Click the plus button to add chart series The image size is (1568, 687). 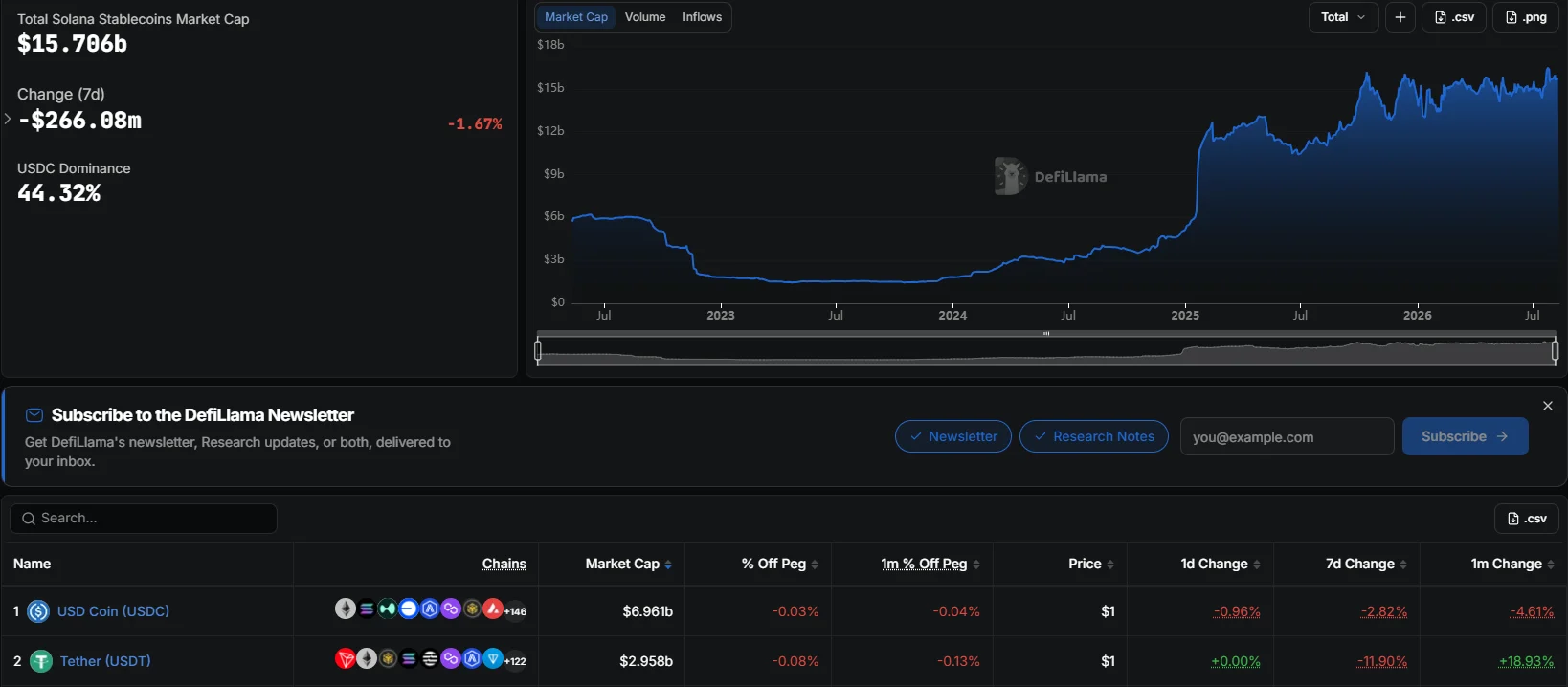point(1400,17)
